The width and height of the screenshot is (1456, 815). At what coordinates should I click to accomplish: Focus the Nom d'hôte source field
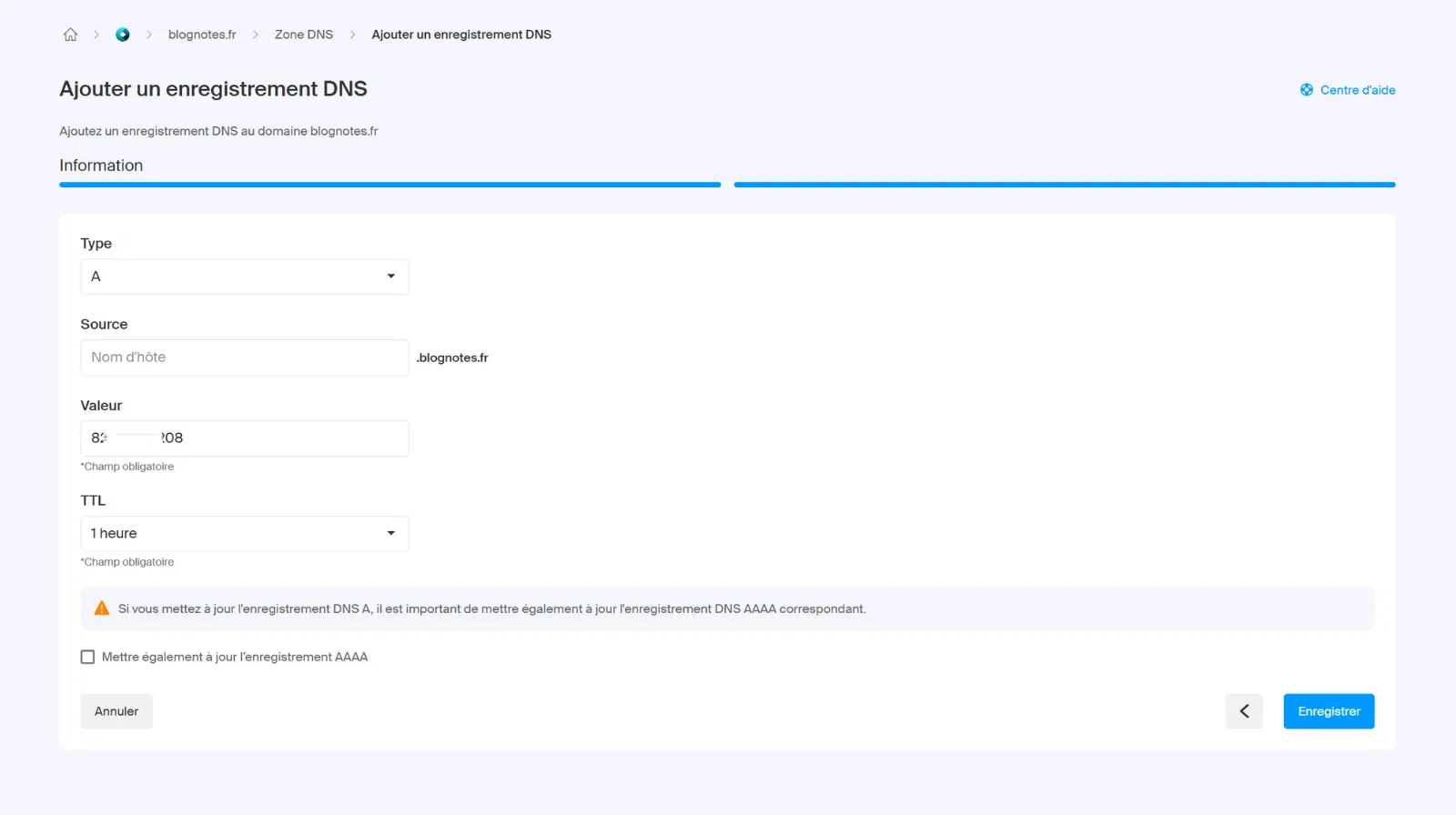pos(244,357)
